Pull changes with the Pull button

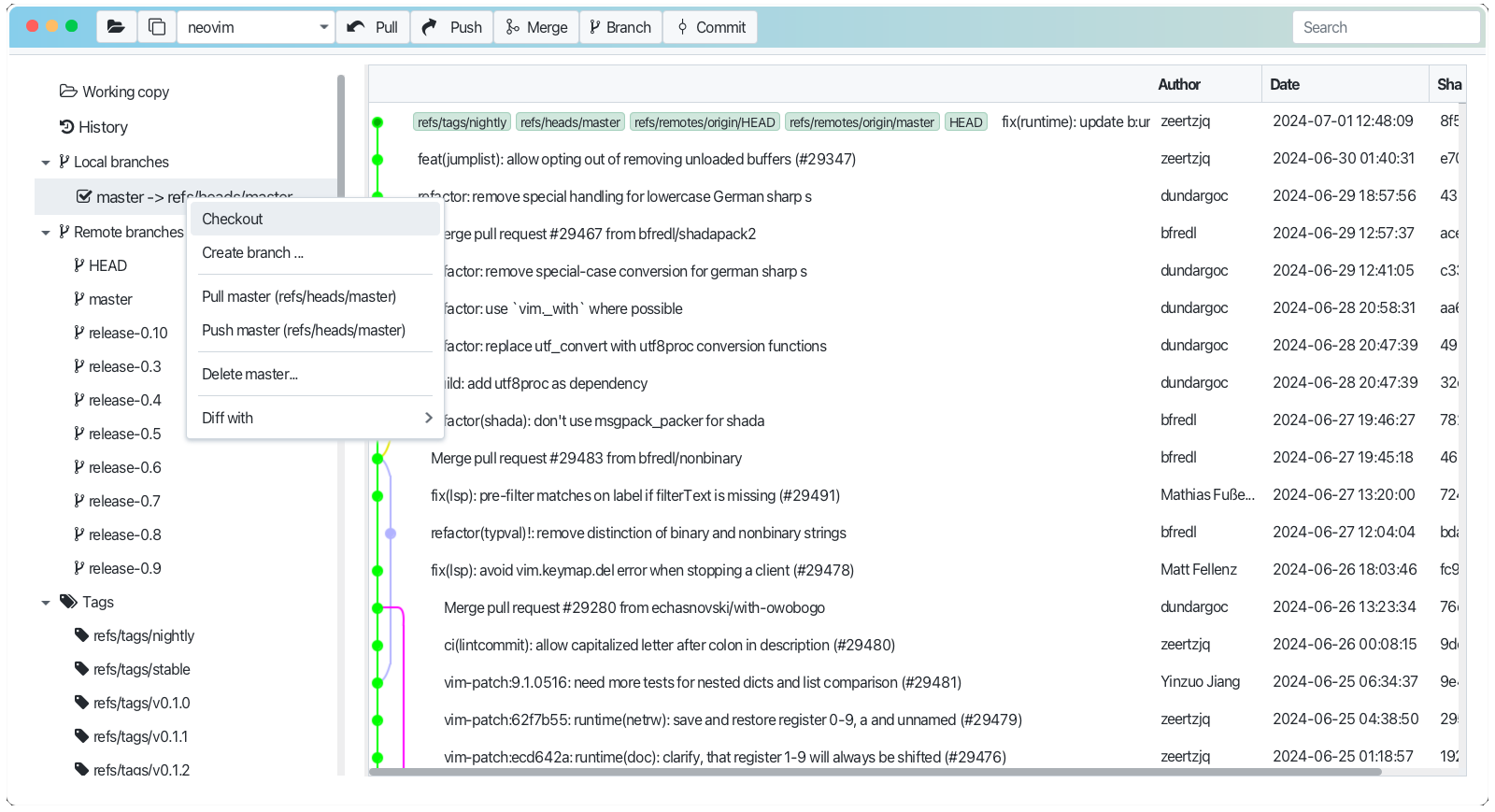click(373, 27)
